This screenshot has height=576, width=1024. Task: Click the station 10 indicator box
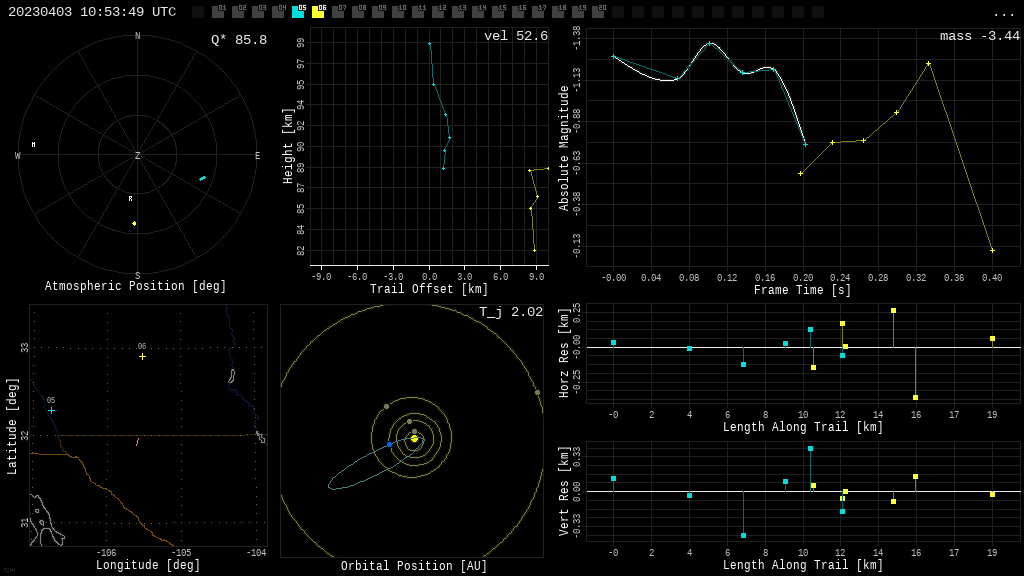click(x=398, y=12)
